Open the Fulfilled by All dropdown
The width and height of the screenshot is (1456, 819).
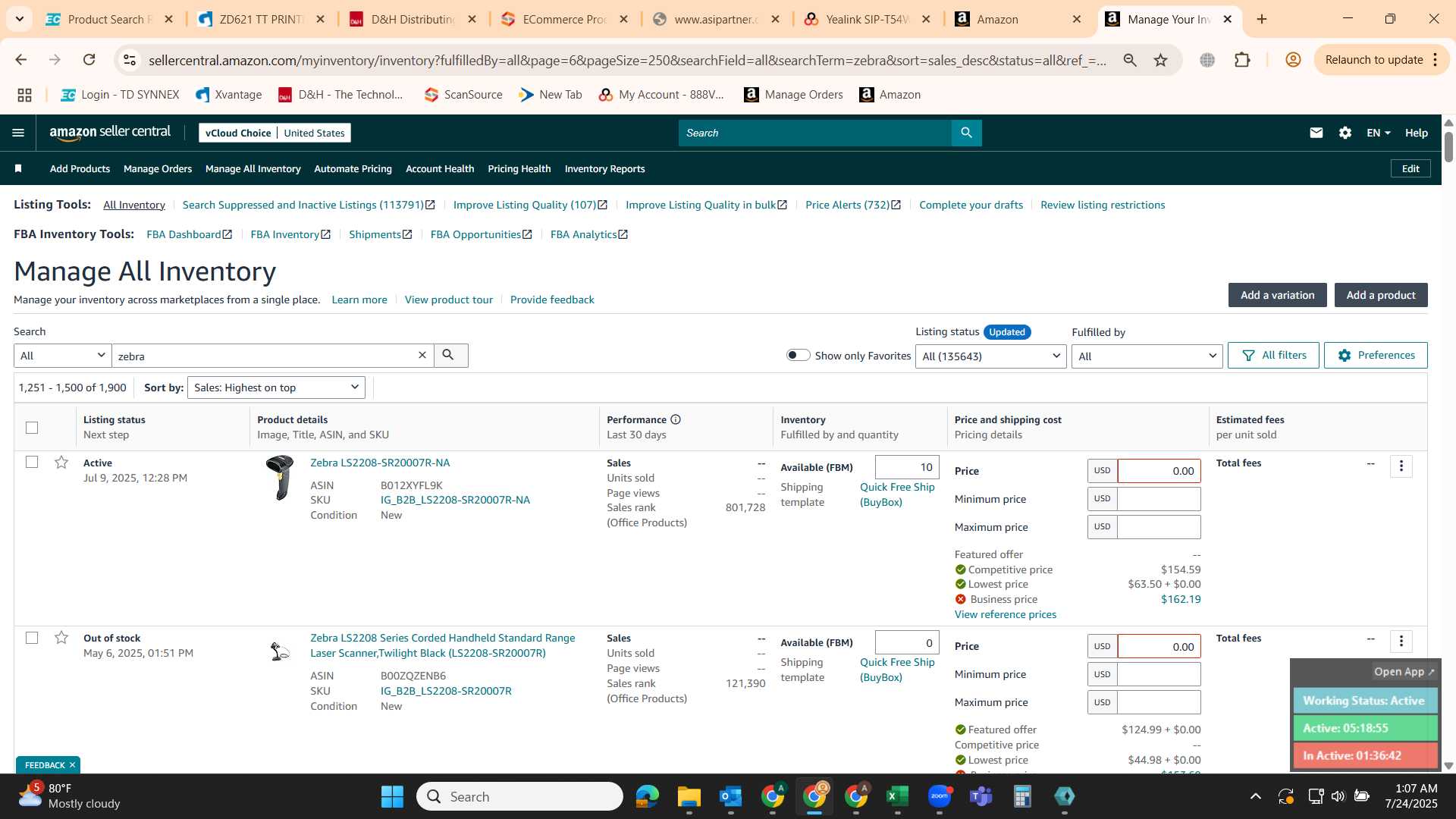tap(1147, 356)
